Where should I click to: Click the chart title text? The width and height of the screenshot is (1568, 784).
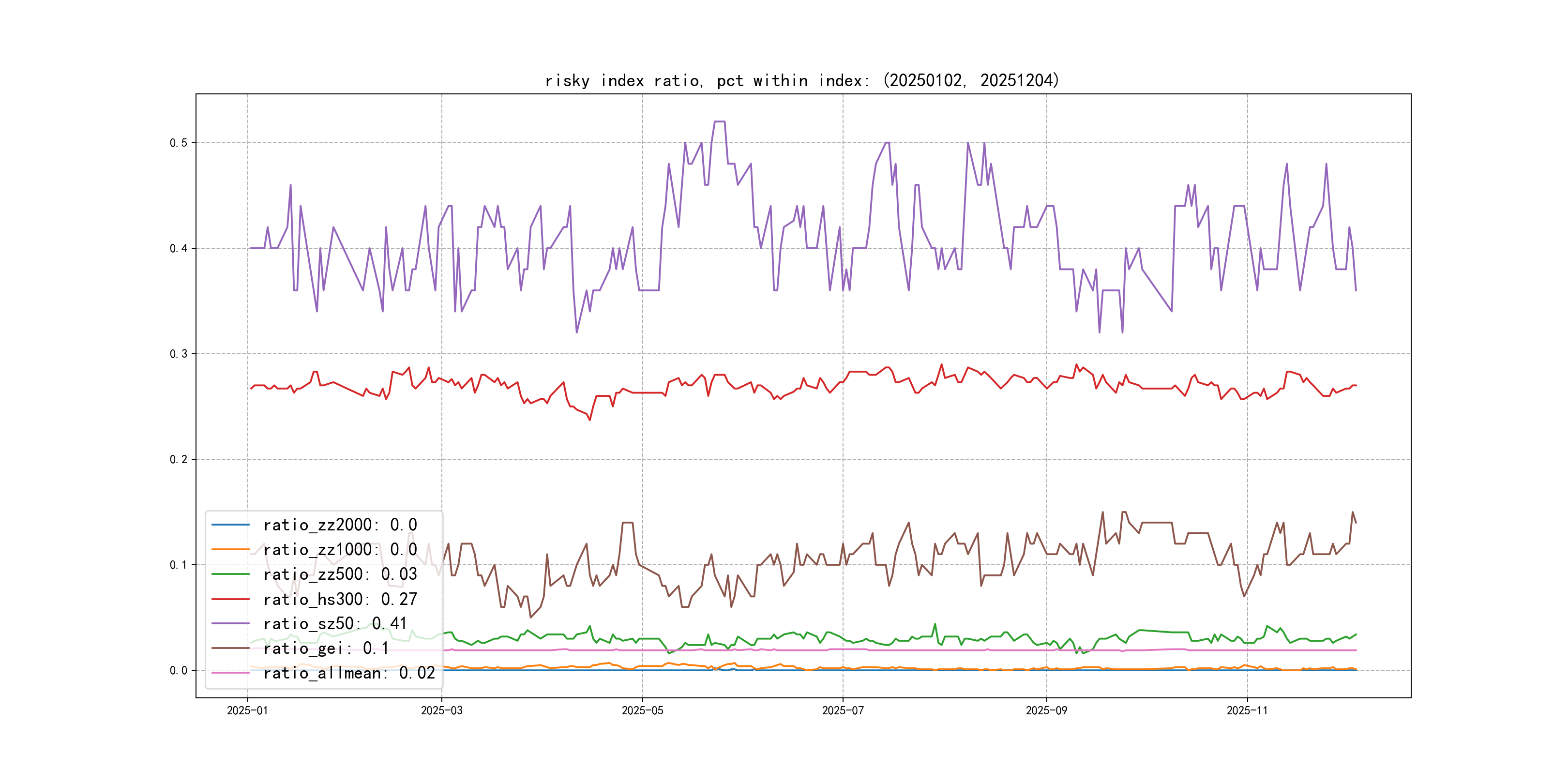pyautogui.click(x=801, y=80)
